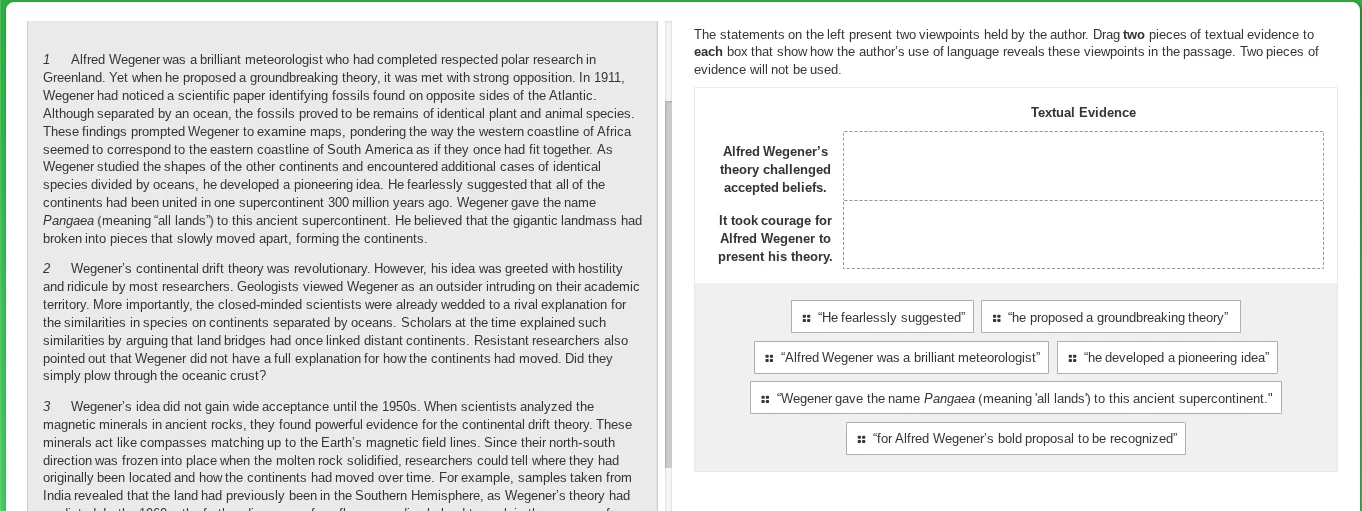Click the "Textual Evidence" column header
The height and width of the screenshot is (511, 1362).
(x=1083, y=113)
